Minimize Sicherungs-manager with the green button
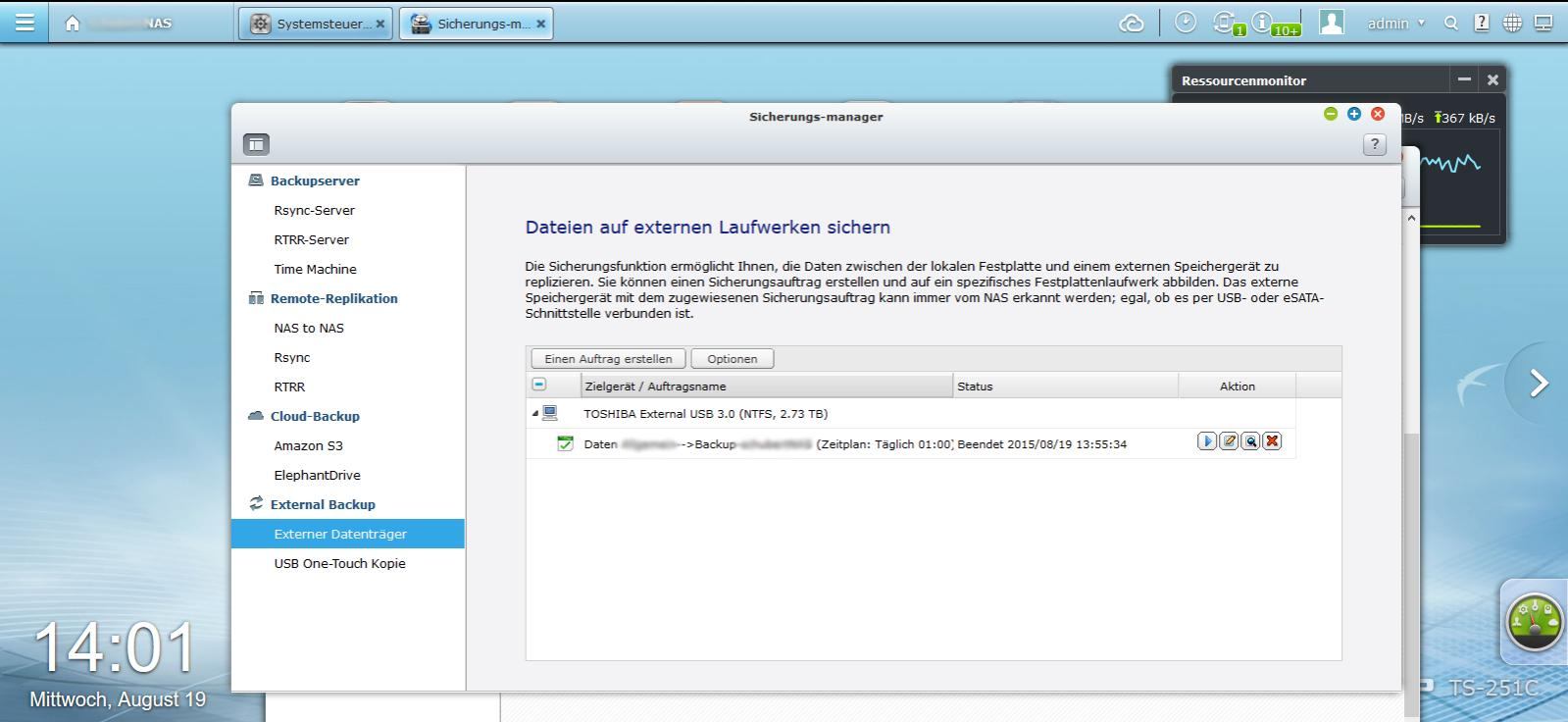Image resolution: width=1568 pixels, height=722 pixels. tap(1330, 114)
